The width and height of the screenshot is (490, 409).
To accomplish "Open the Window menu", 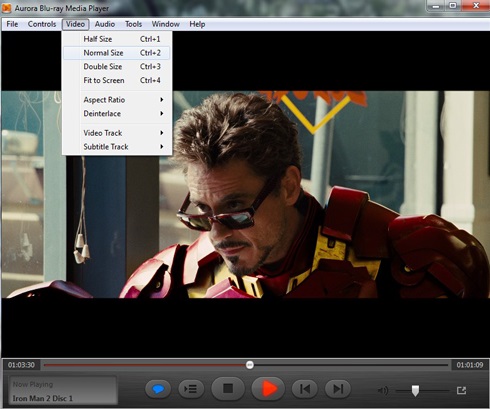I will 166,24.
